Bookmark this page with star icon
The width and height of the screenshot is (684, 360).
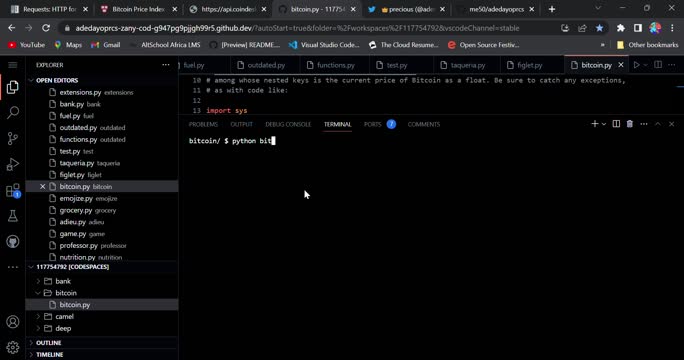click(599, 28)
